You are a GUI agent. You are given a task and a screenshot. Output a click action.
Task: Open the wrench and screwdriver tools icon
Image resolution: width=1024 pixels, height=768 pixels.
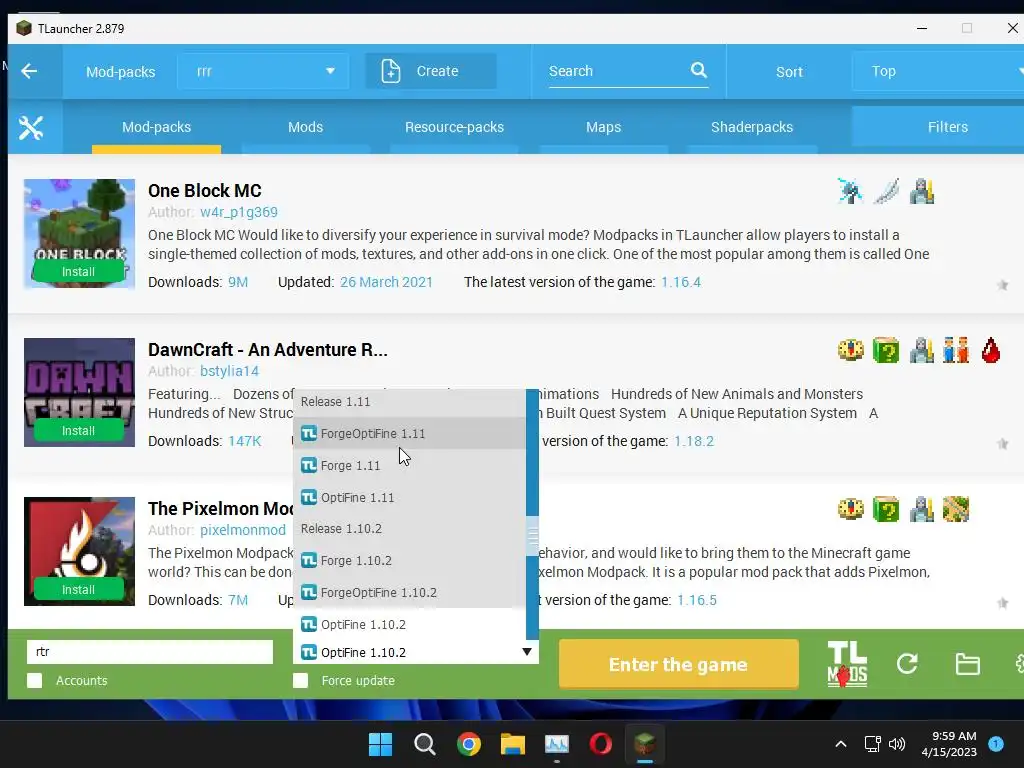[x=31, y=127]
